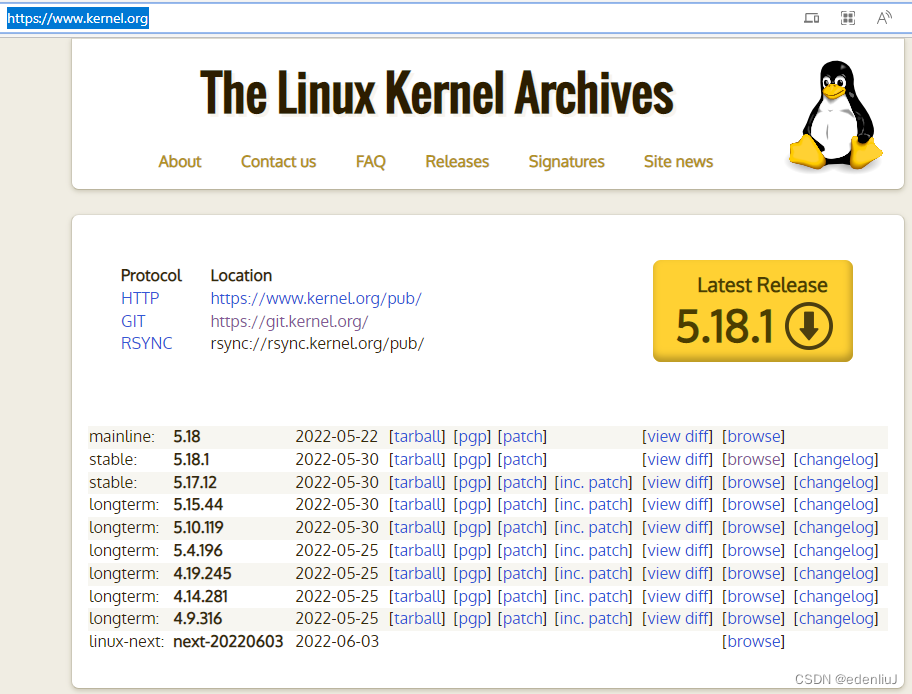Open the Signatures page

[x=567, y=162]
